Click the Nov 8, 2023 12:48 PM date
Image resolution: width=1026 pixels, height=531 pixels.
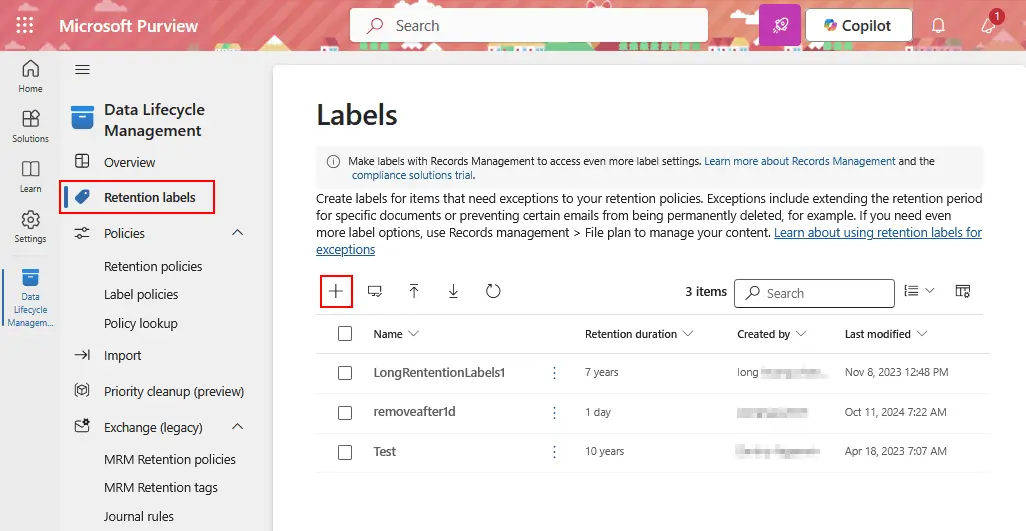pyautogui.click(x=896, y=372)
